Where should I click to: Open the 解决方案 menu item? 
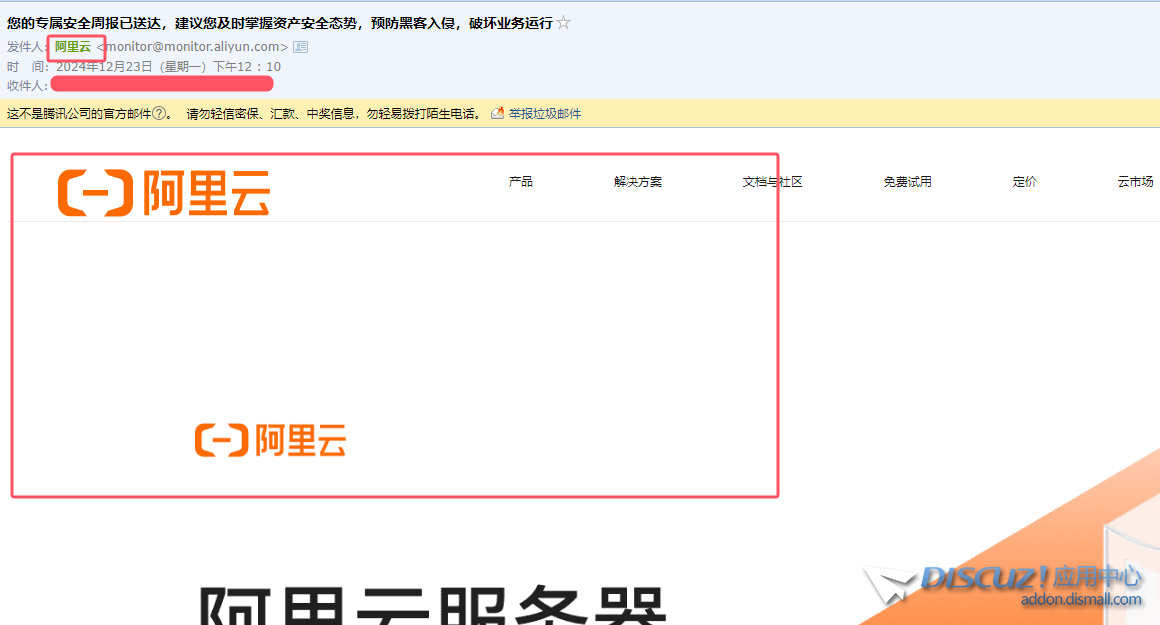[x=638, y=181]
